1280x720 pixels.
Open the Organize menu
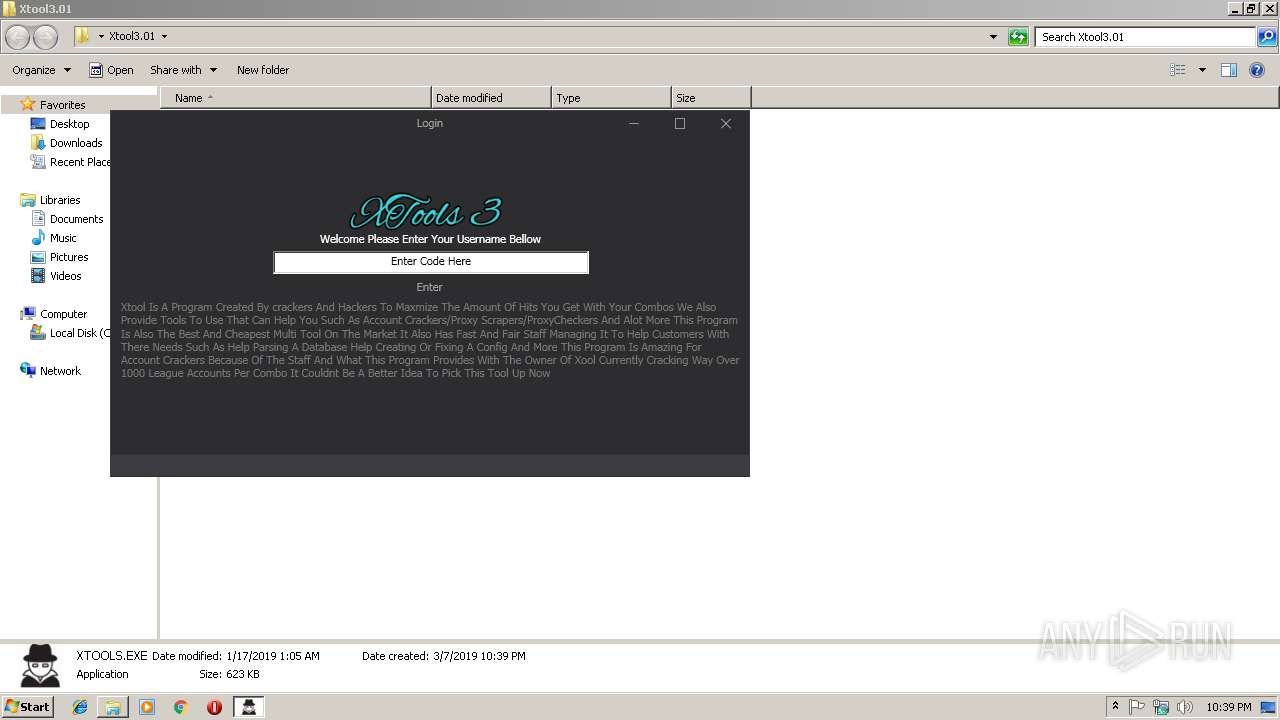click(x=41, y=70)
